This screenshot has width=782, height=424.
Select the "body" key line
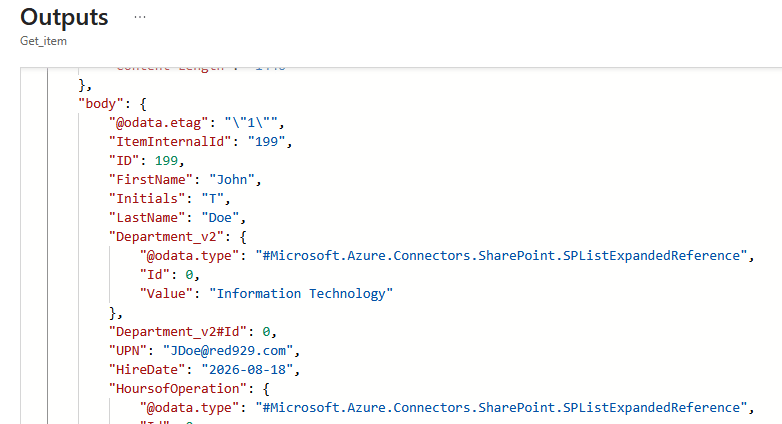pyautogui.click(x=112, y=104)
